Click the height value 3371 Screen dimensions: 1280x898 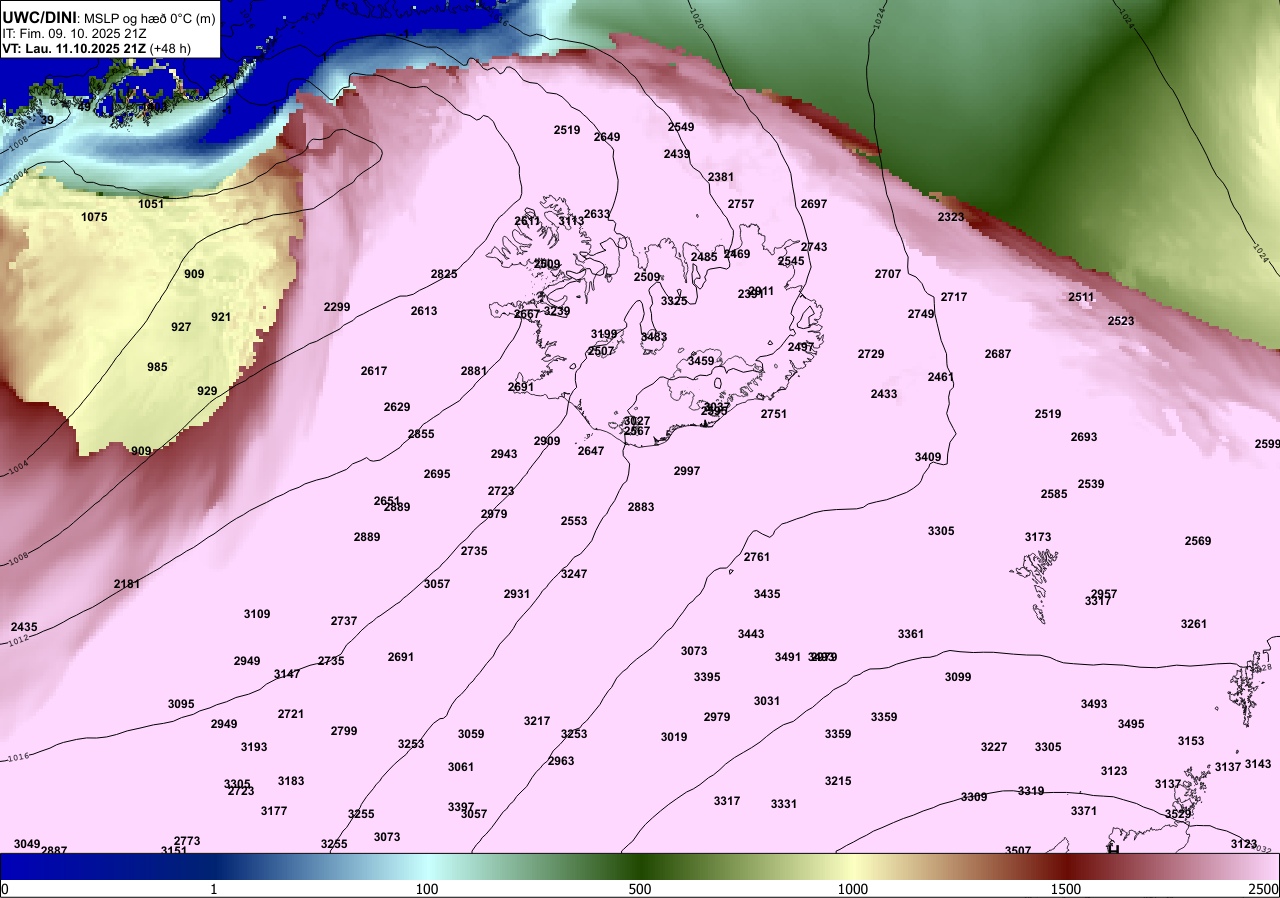click(1084, 811)
